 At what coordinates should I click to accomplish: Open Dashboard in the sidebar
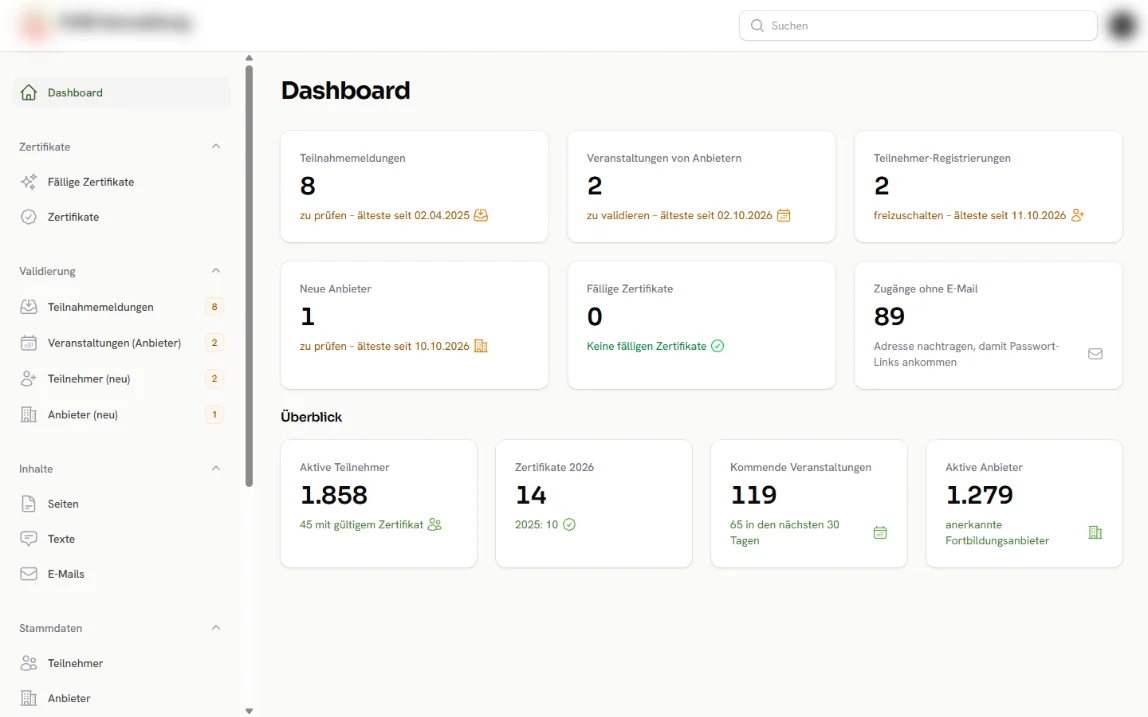[122, 92]
